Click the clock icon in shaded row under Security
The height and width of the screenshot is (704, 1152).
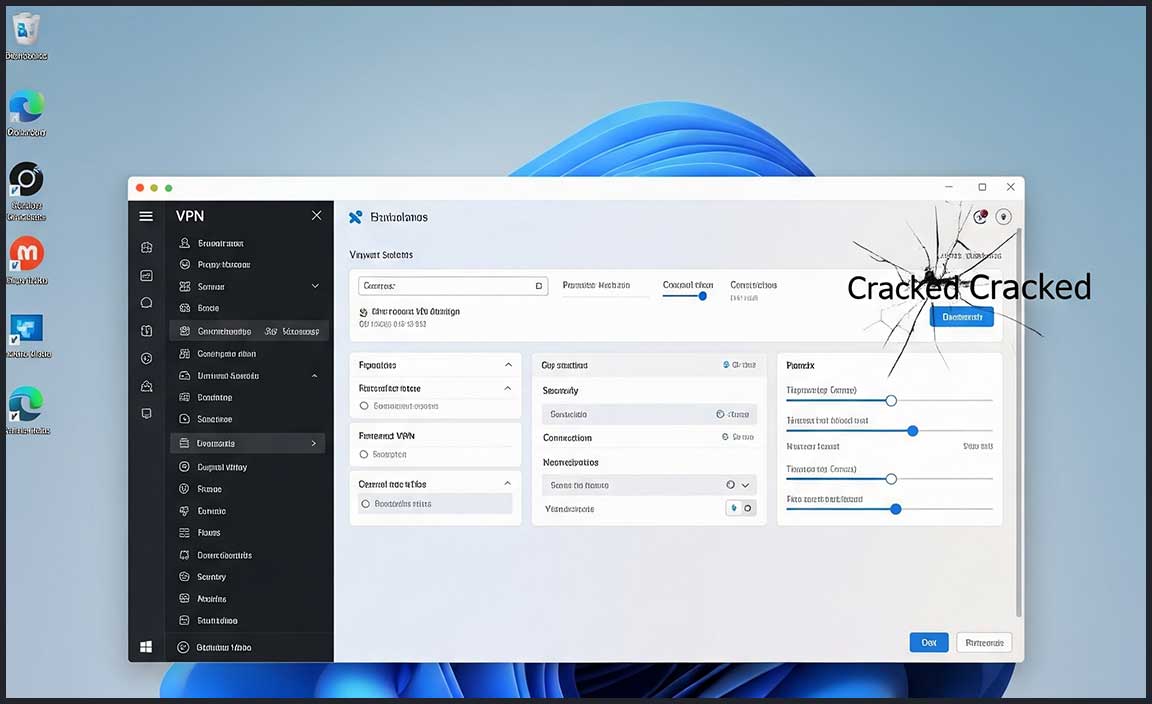coord(720,414)
